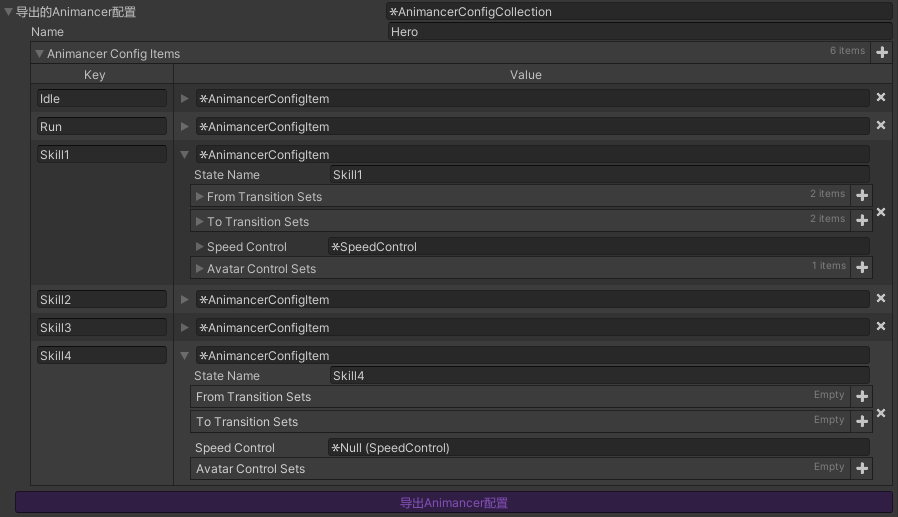Add item to Skill4 From Transition Sets
The width and height of the screenshot is (898, 517).
(x=862, y=396)
